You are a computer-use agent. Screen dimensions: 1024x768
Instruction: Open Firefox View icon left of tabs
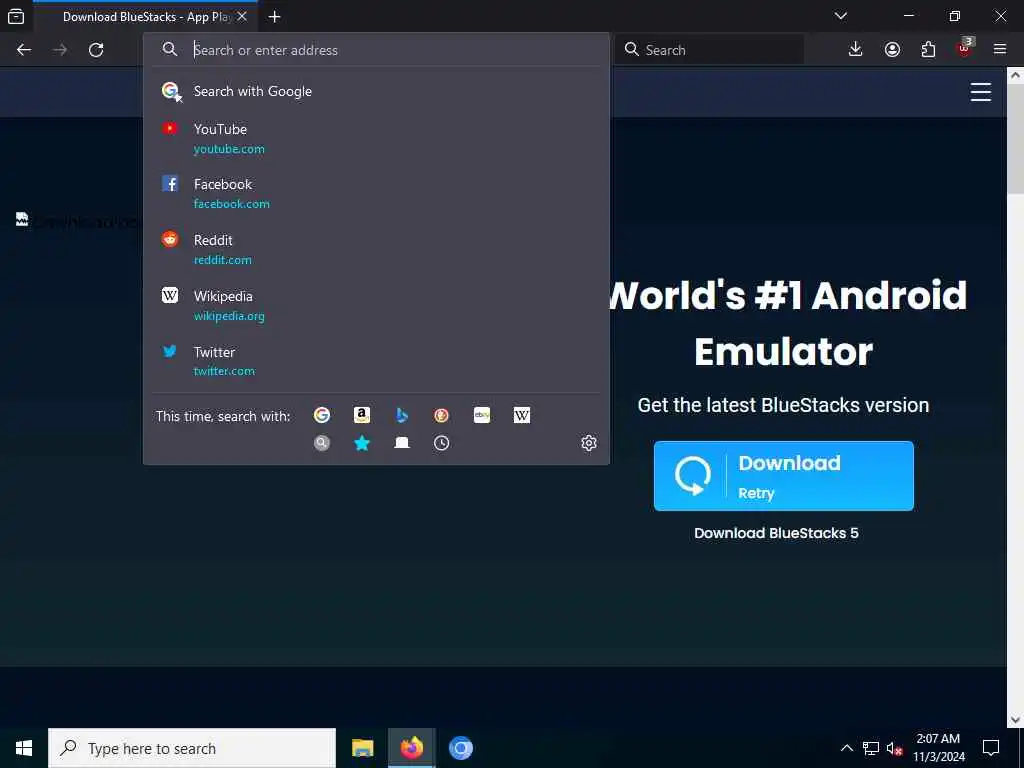click(x=16, y=16)
